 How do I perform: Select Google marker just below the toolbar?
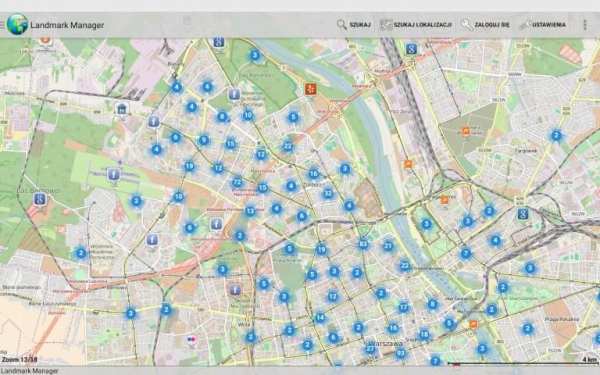click(218, 42)
